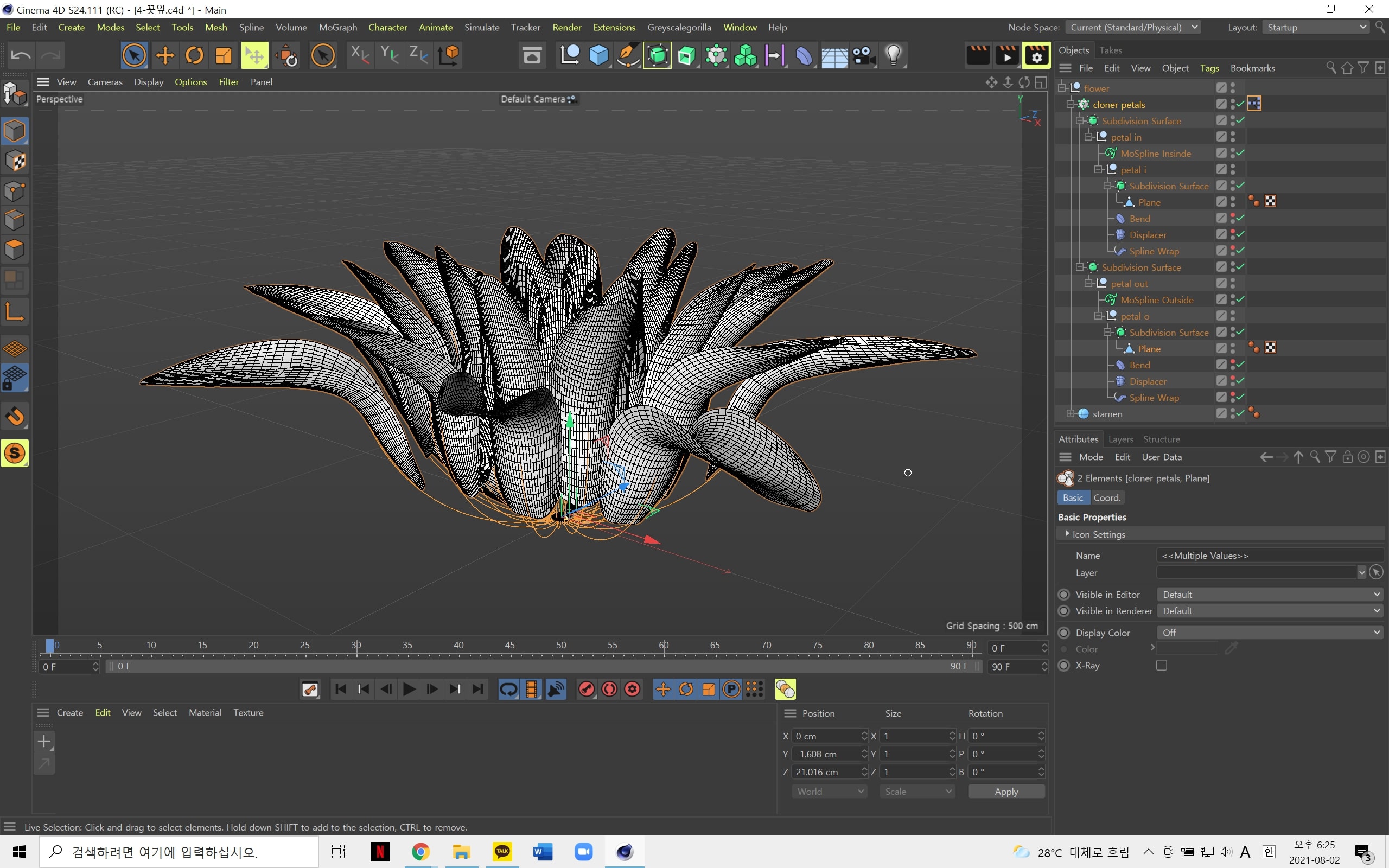Toggle MoSpline Outside enable checkmark

[x=1240, y=299]
